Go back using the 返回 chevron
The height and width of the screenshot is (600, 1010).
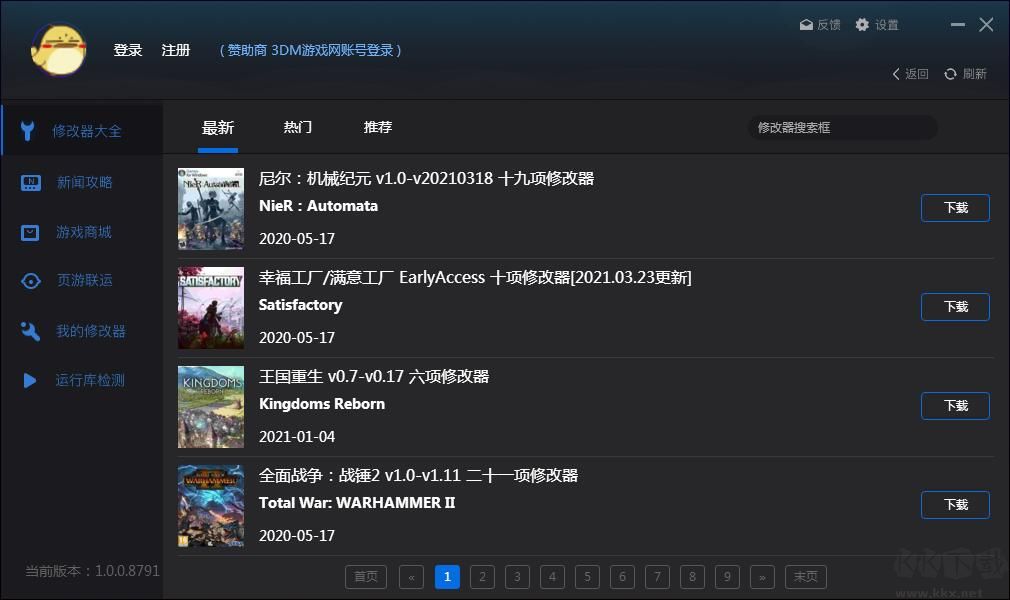point(909,73)
